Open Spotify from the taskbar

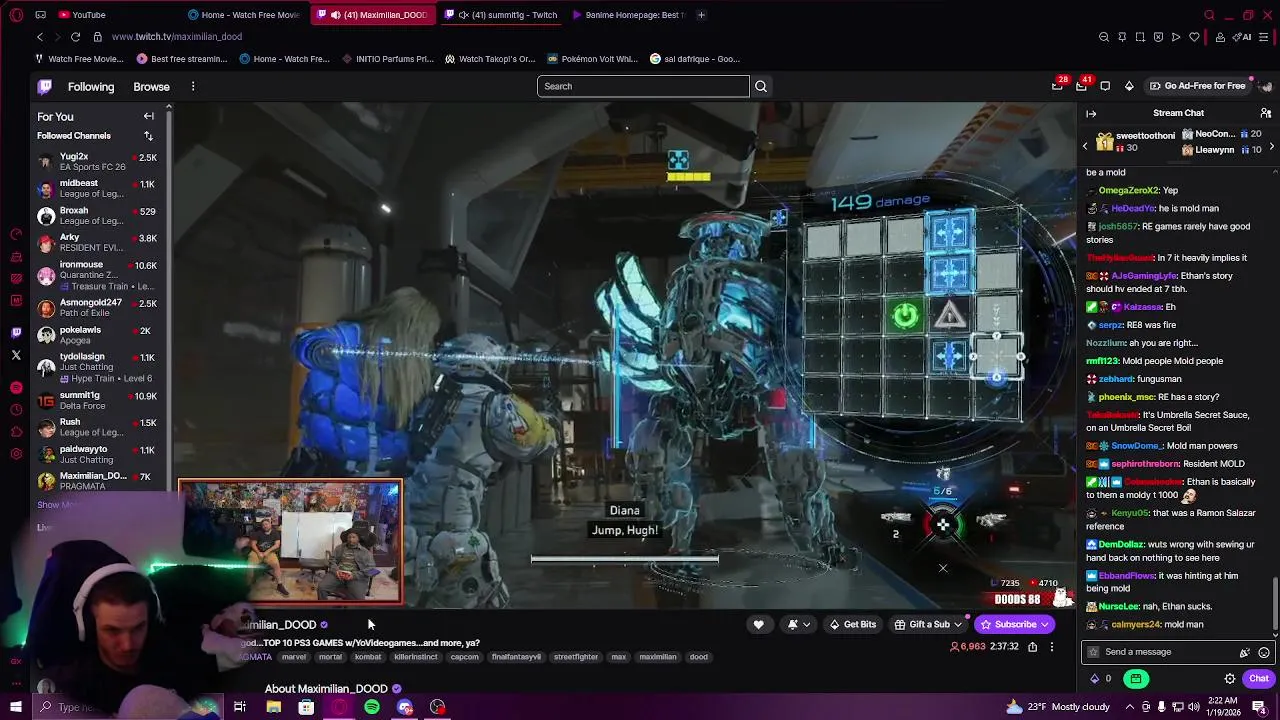tap(372, 707)
